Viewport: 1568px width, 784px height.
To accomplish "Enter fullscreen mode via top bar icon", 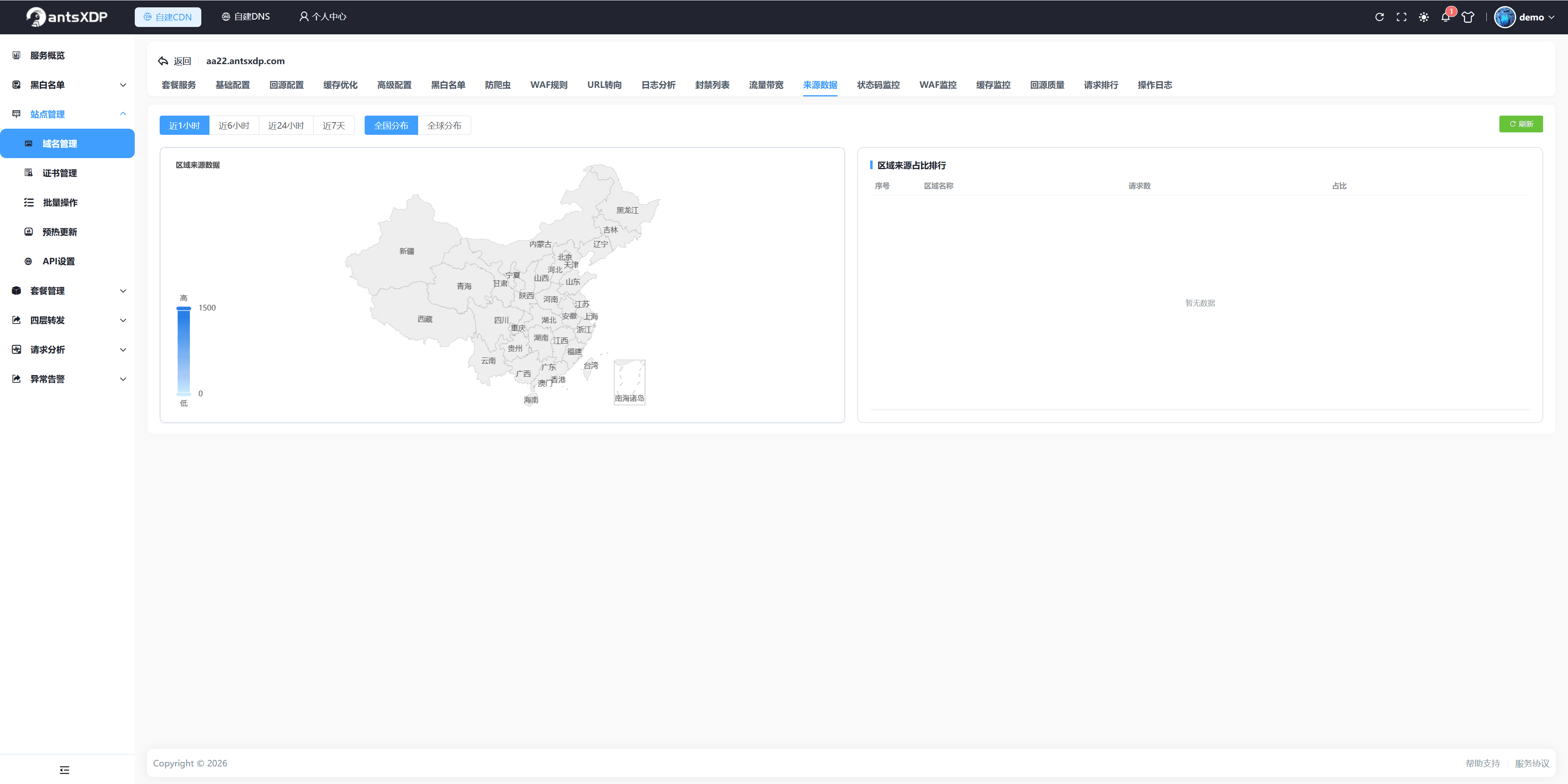I will [1401, 17].
